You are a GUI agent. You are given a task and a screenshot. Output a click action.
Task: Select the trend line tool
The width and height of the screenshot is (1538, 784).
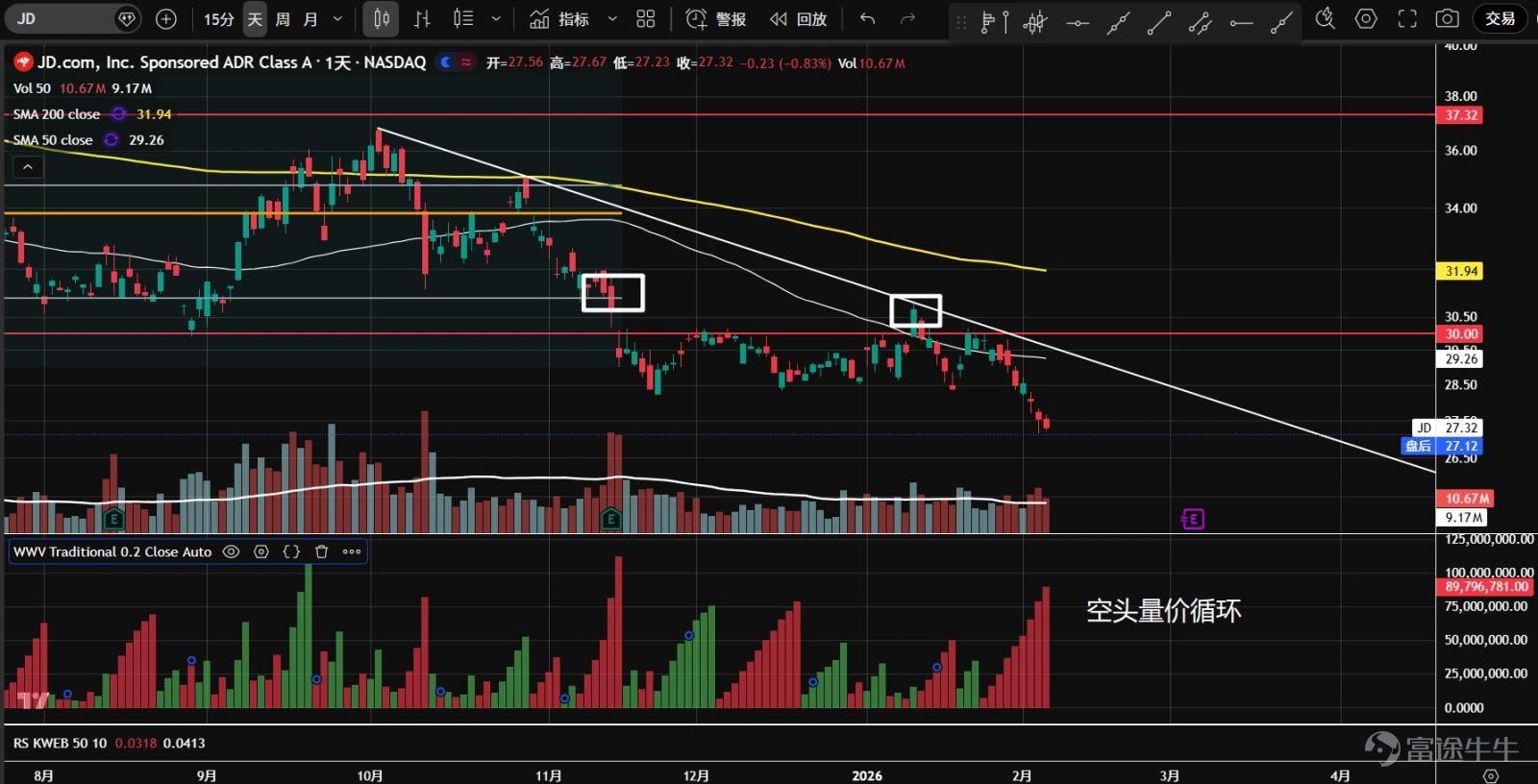click(x=1159, y=21)
